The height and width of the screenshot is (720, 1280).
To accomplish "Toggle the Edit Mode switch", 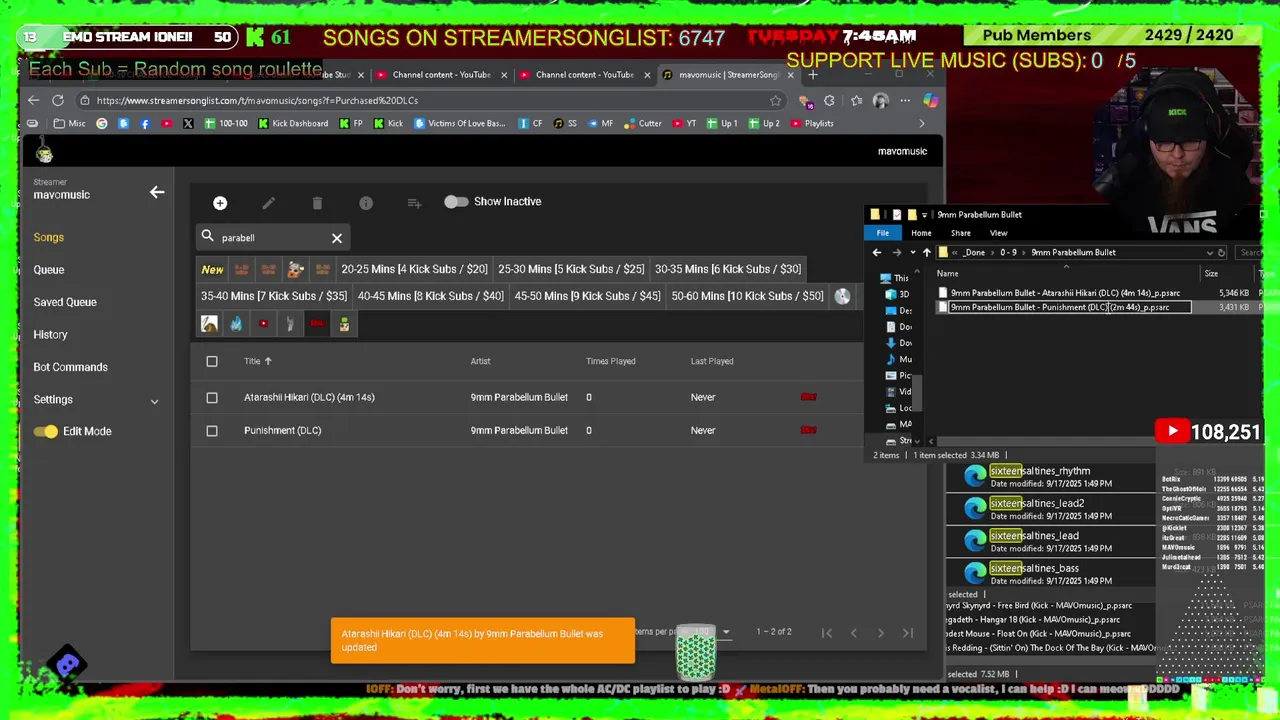I will pyautogui.click(x=46, y=431).
